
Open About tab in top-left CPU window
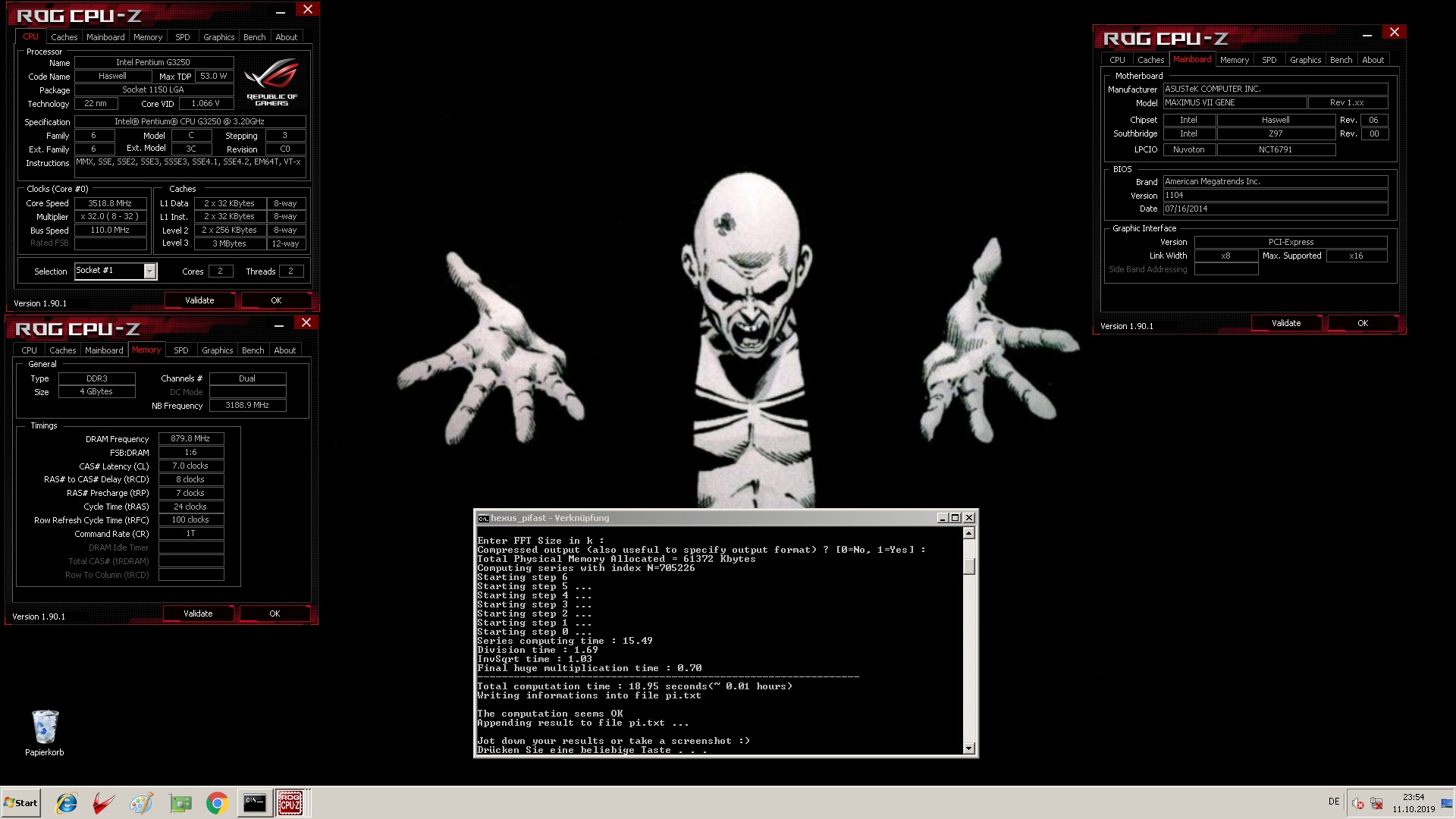(x=287, y=37)
